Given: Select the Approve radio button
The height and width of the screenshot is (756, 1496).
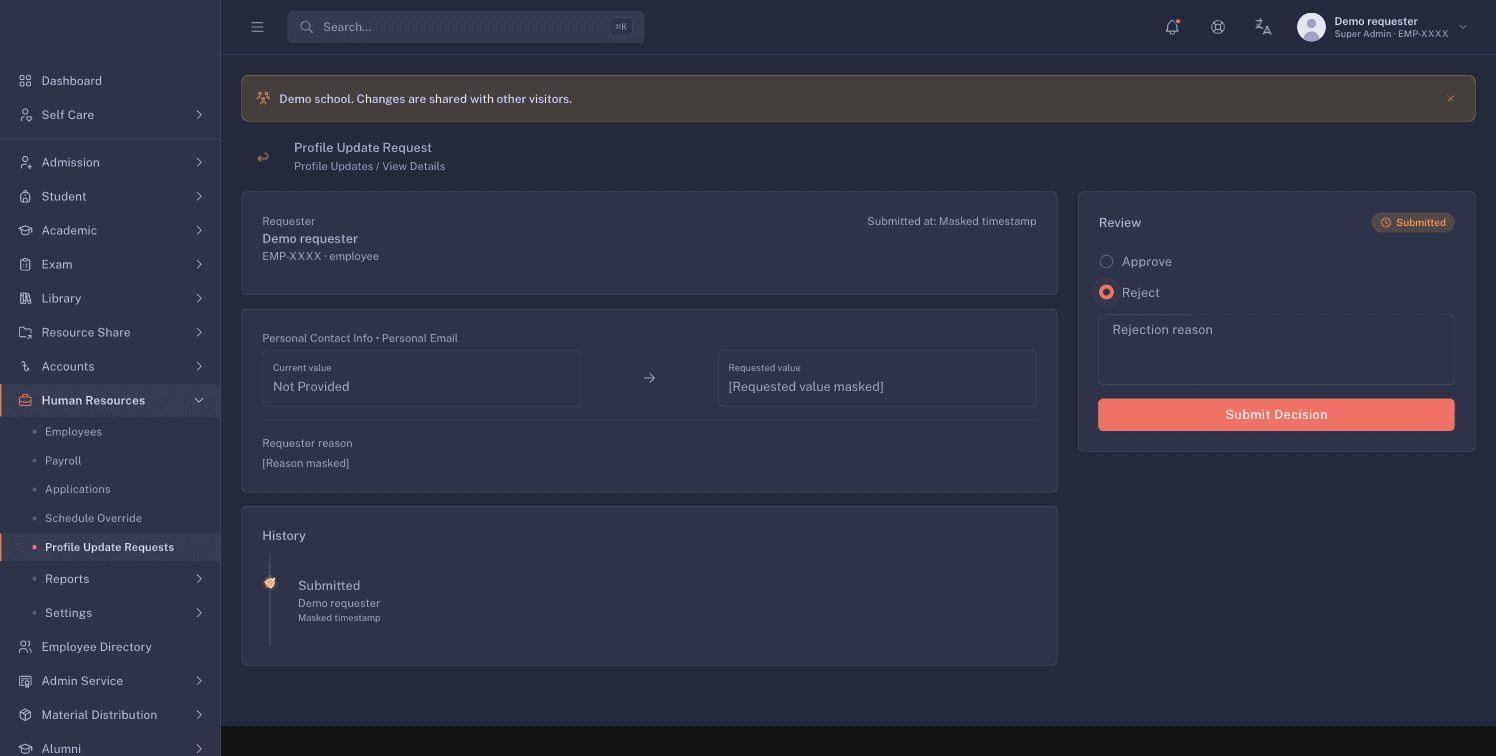Looking at the screenshot, I should [1106, 262].
